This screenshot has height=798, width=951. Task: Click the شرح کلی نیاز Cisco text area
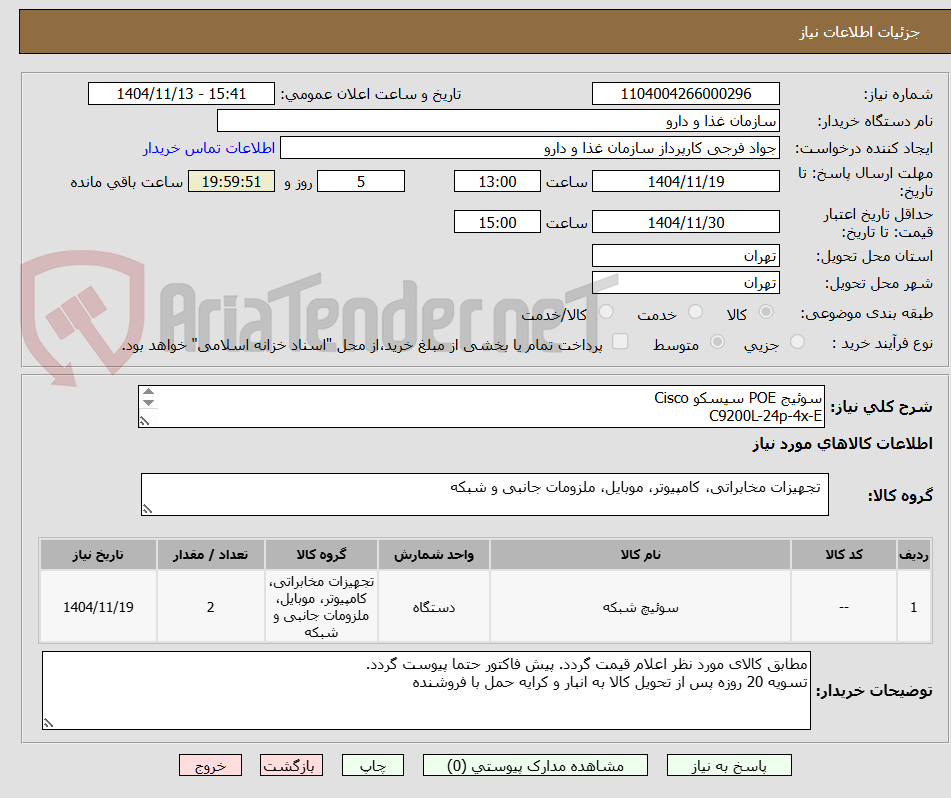click(482, 406)
